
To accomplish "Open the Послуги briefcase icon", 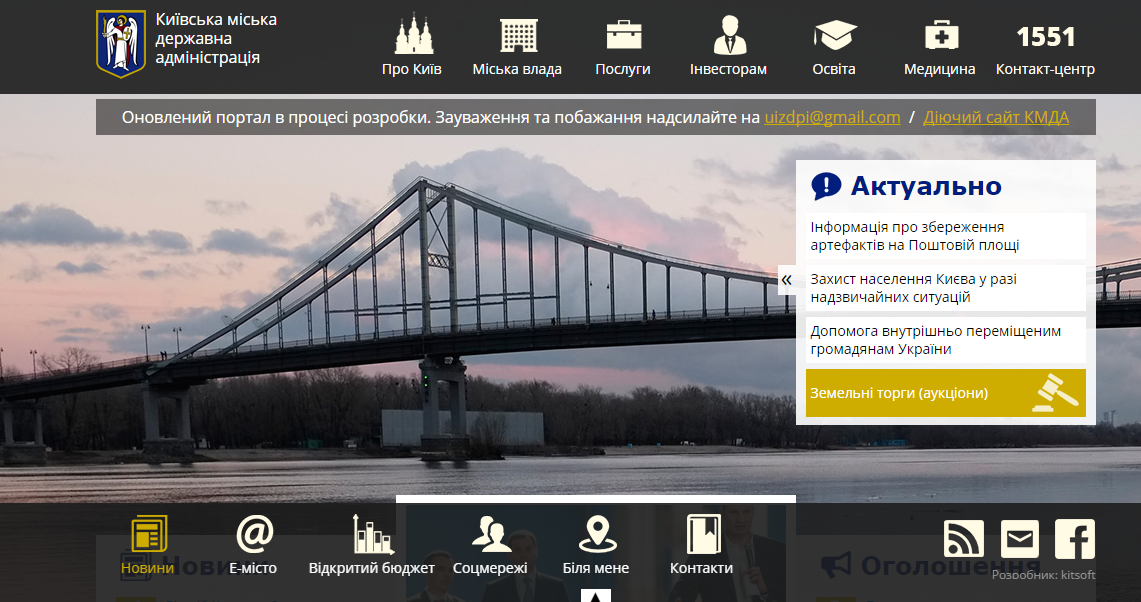I will pyautogui.click(x=623, y=35).
